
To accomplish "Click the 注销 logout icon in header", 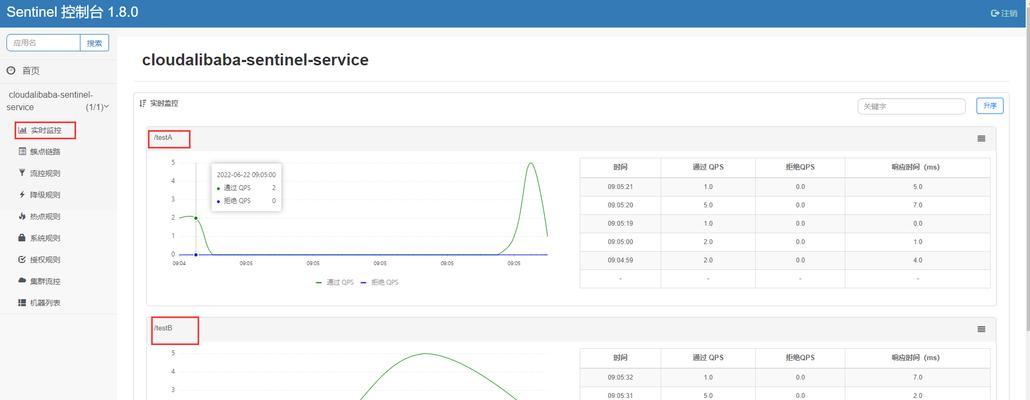I will pos(995,13).
